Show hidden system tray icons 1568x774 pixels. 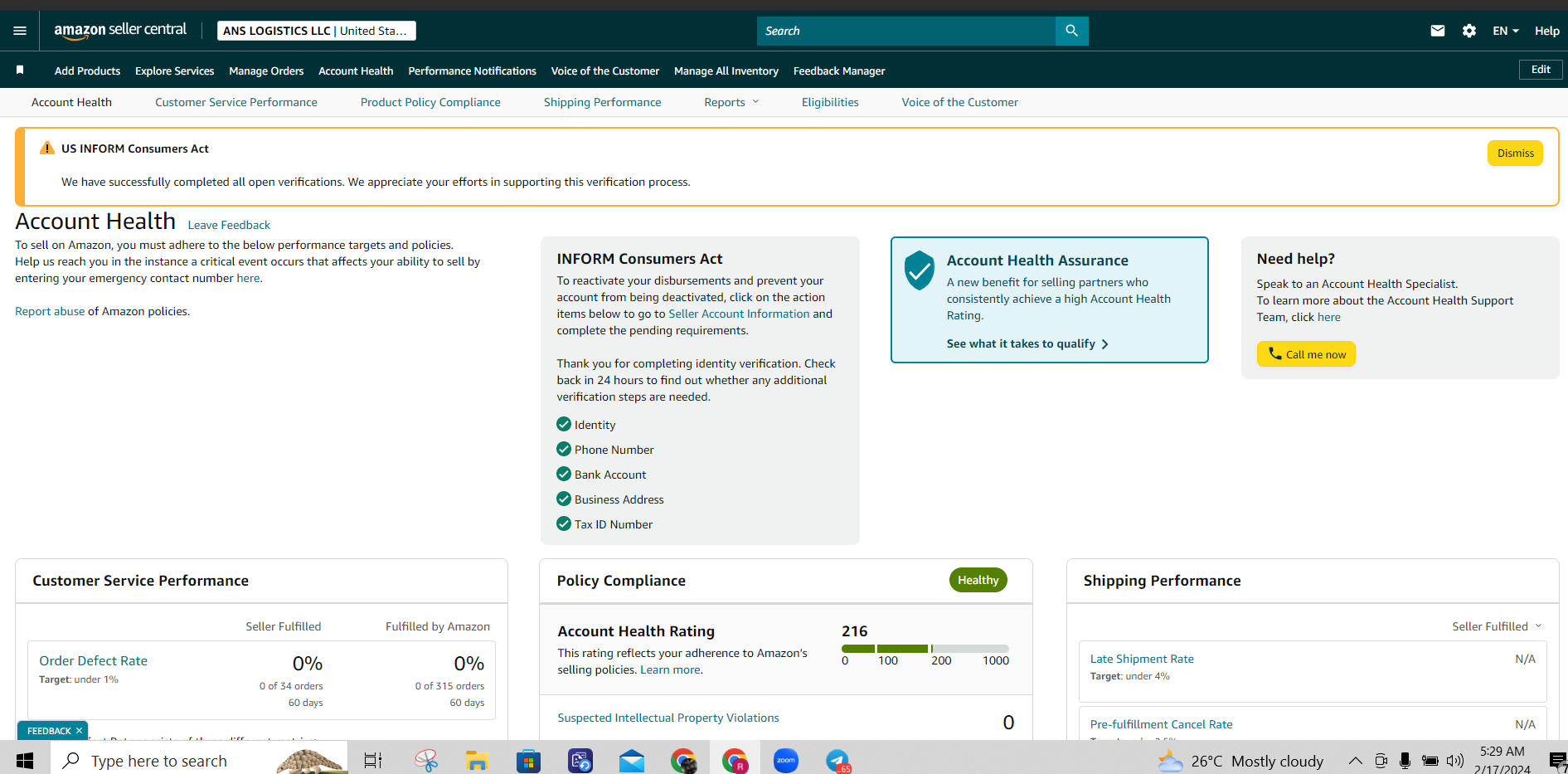(x=1355, y=760)
